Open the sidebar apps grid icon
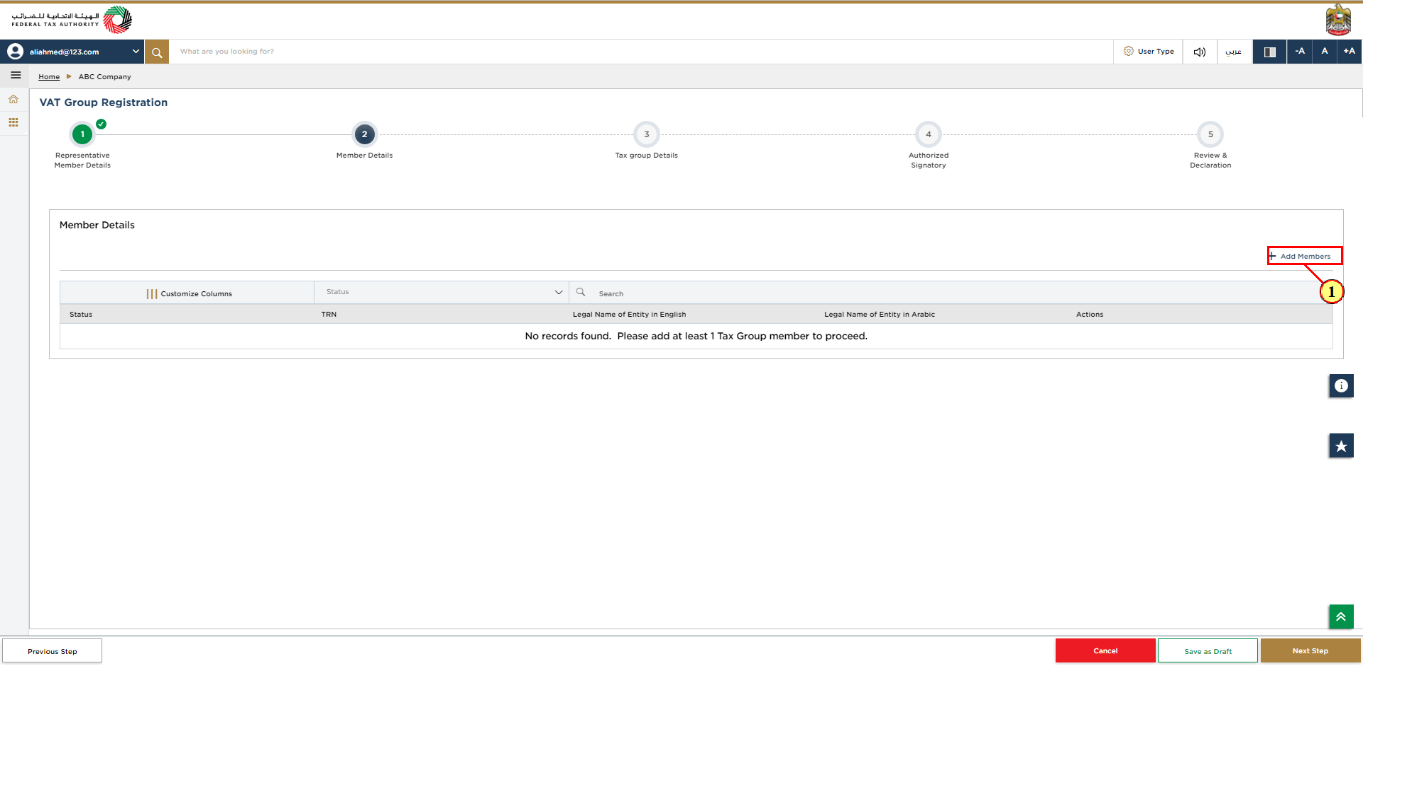Image resolution: width=1414 pixels, height=801 pixels. 13,122
